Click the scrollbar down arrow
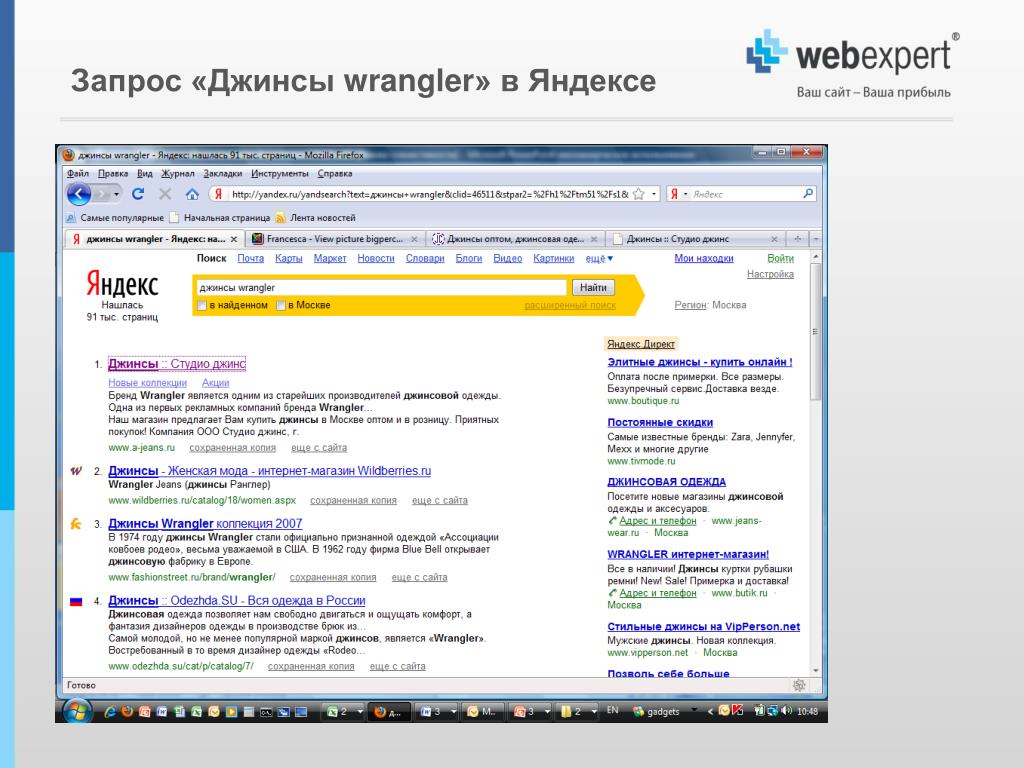 tap(816, 671)
